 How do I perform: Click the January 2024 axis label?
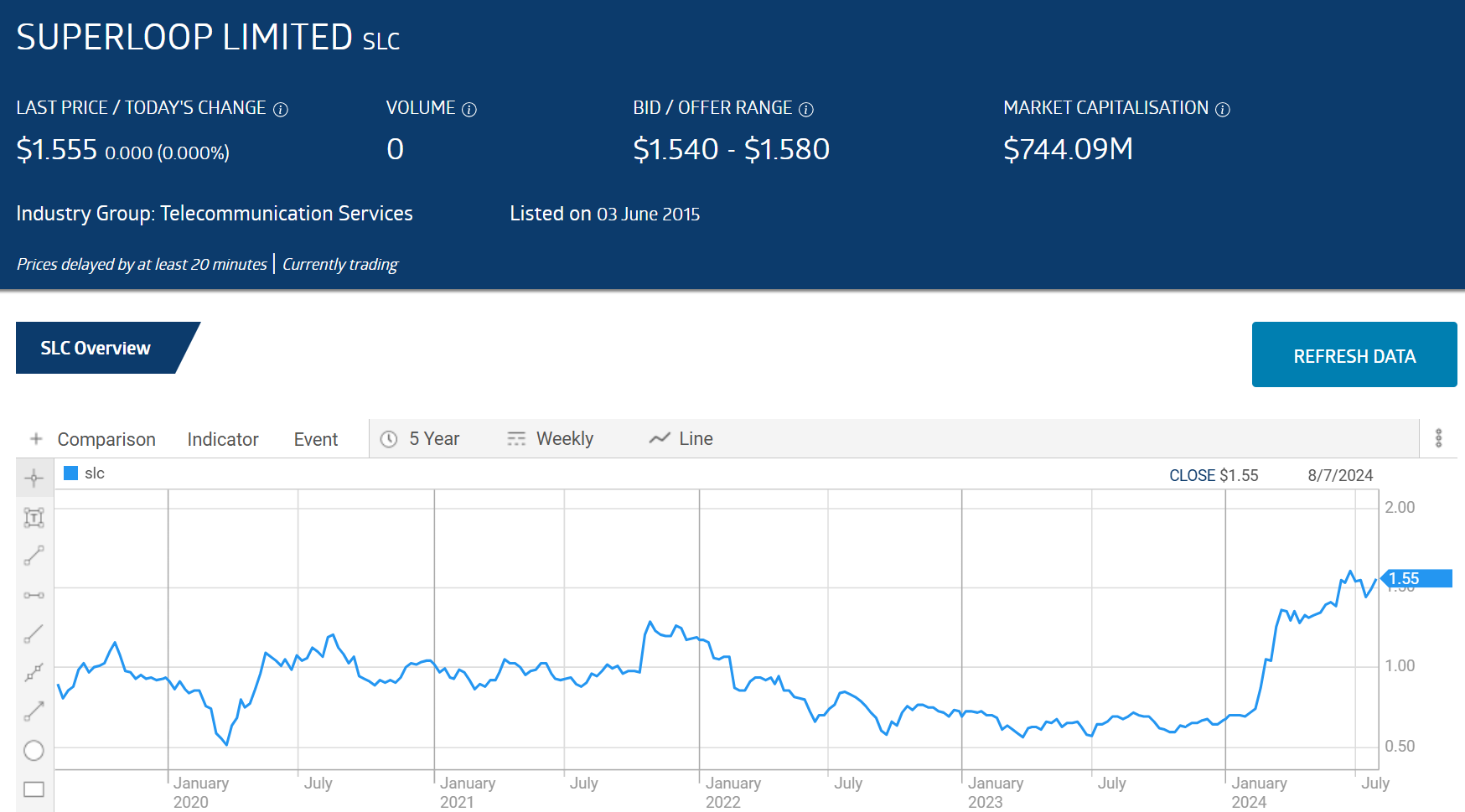[1259, 792]
